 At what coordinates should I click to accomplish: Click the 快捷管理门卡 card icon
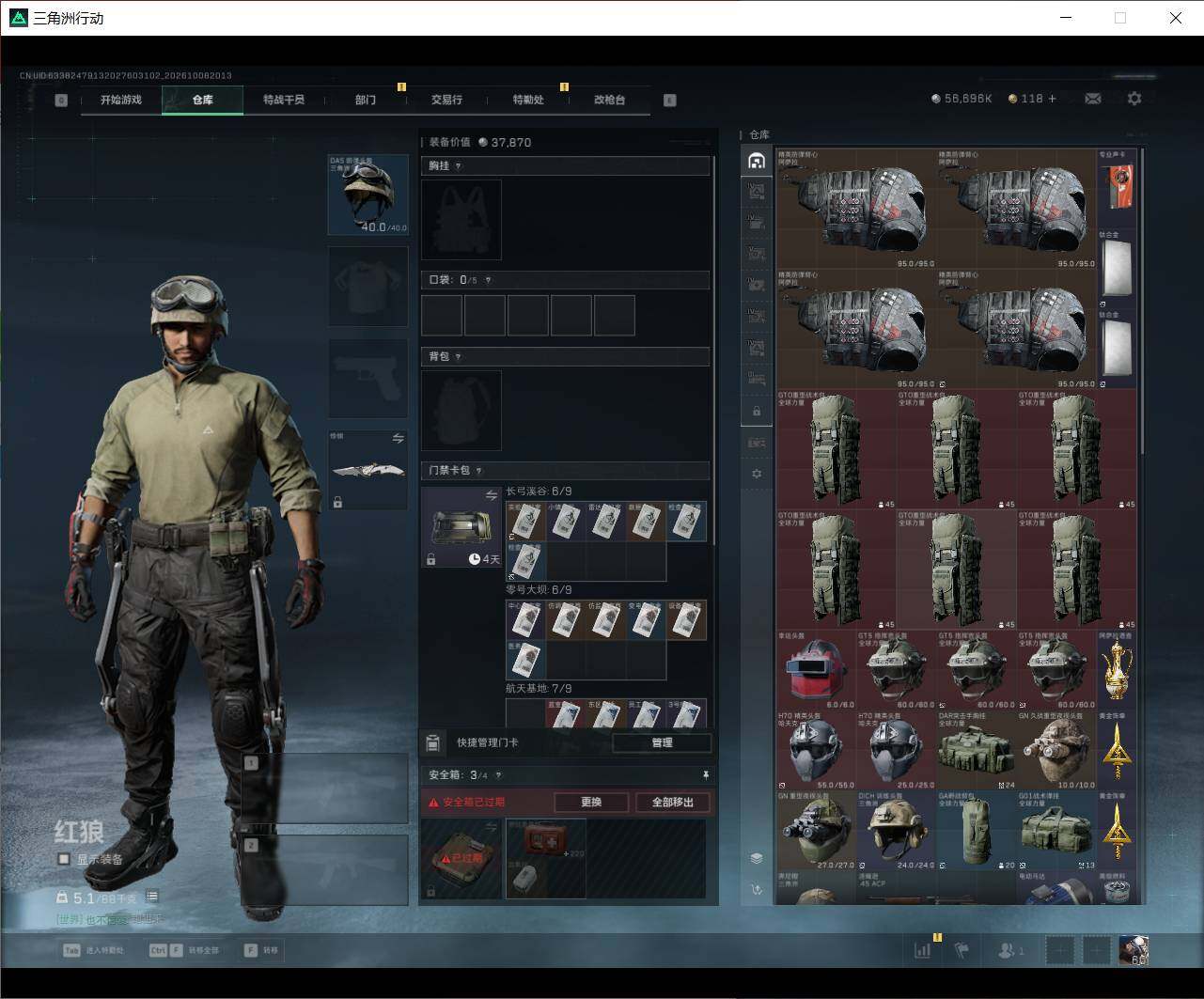(433, 743)
